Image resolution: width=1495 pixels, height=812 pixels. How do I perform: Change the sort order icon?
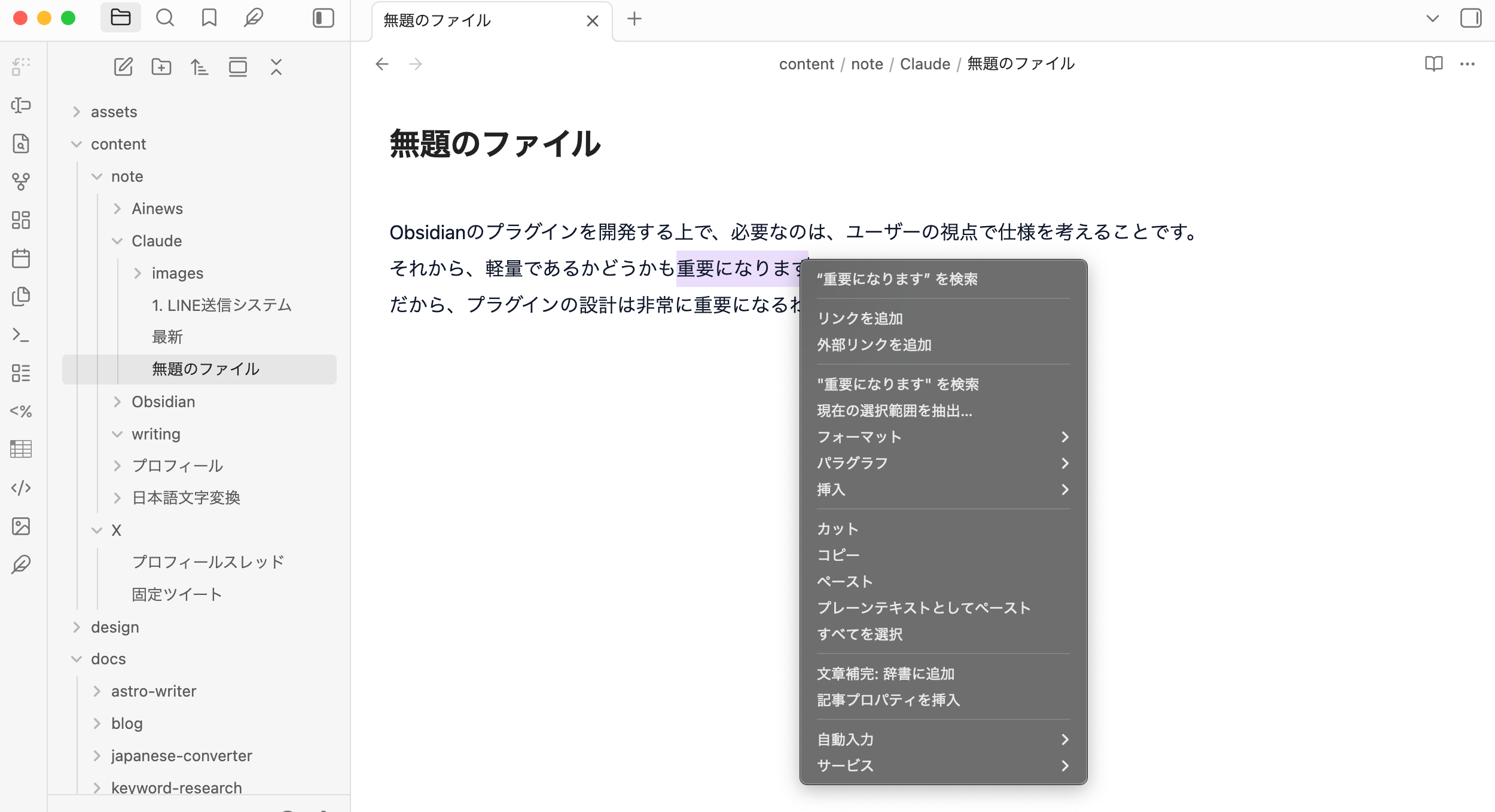(199, 67)
